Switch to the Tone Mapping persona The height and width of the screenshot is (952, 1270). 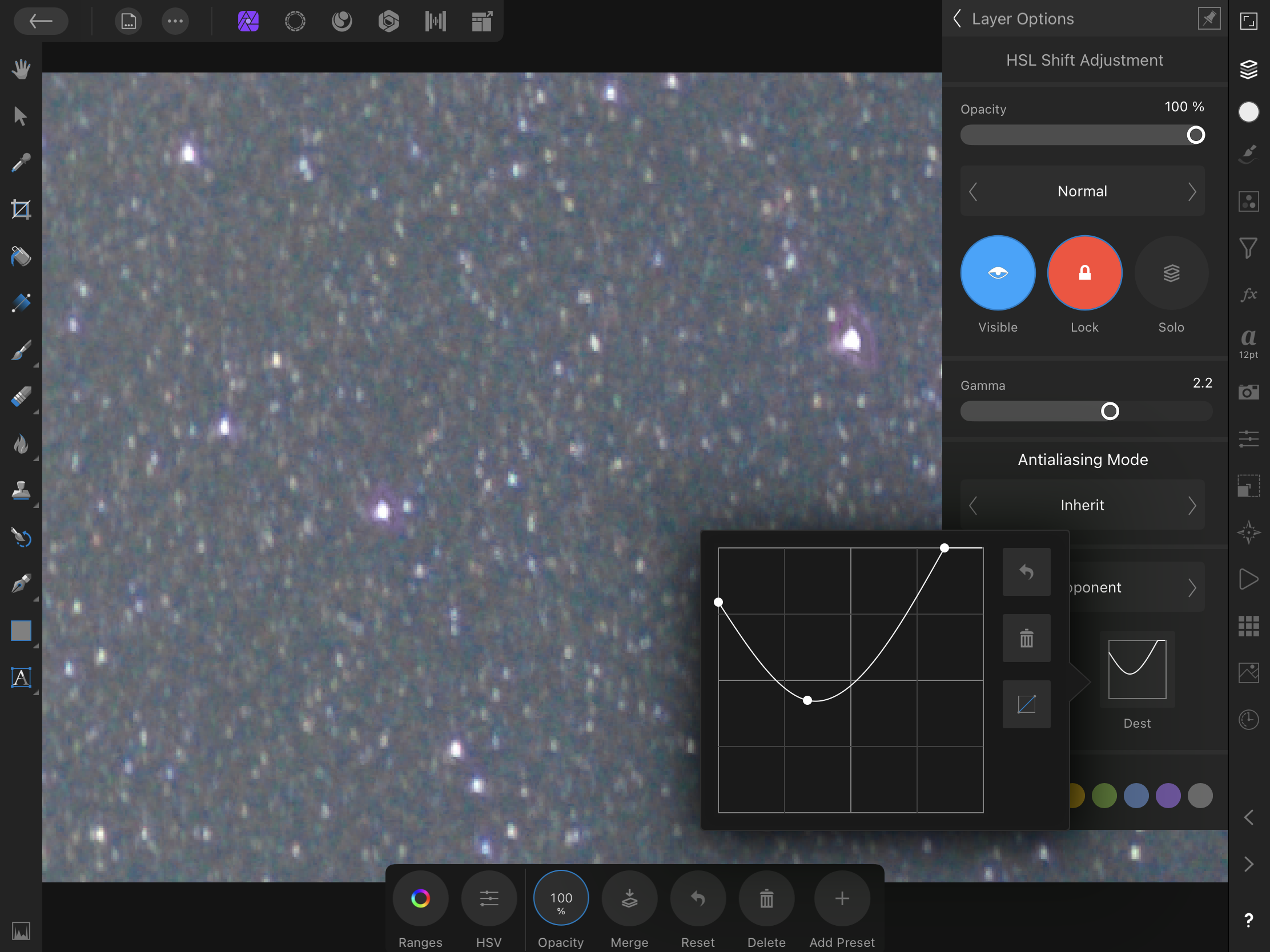(x=436, y=22)
